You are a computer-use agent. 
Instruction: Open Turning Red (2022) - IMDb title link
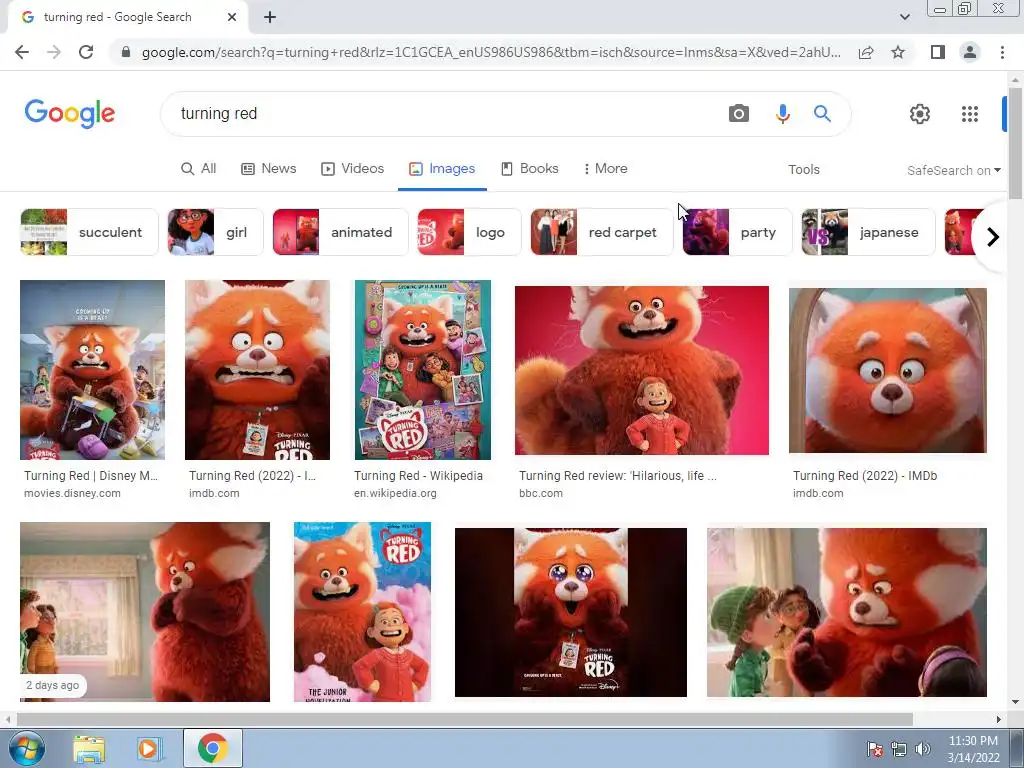coord(865,475)
